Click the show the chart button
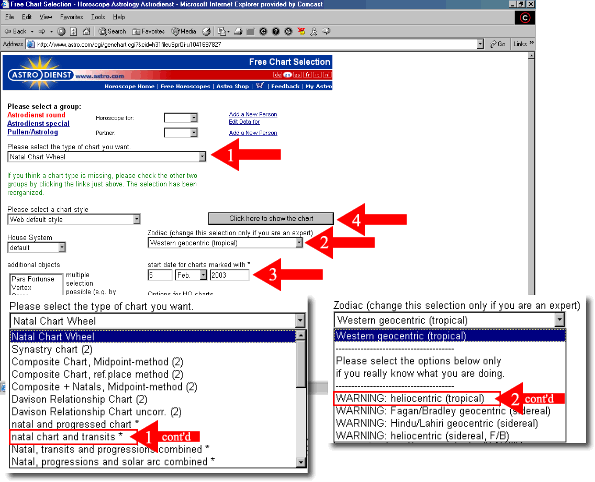The width and height of the screenshot is (595, 482). pos(271,219)
